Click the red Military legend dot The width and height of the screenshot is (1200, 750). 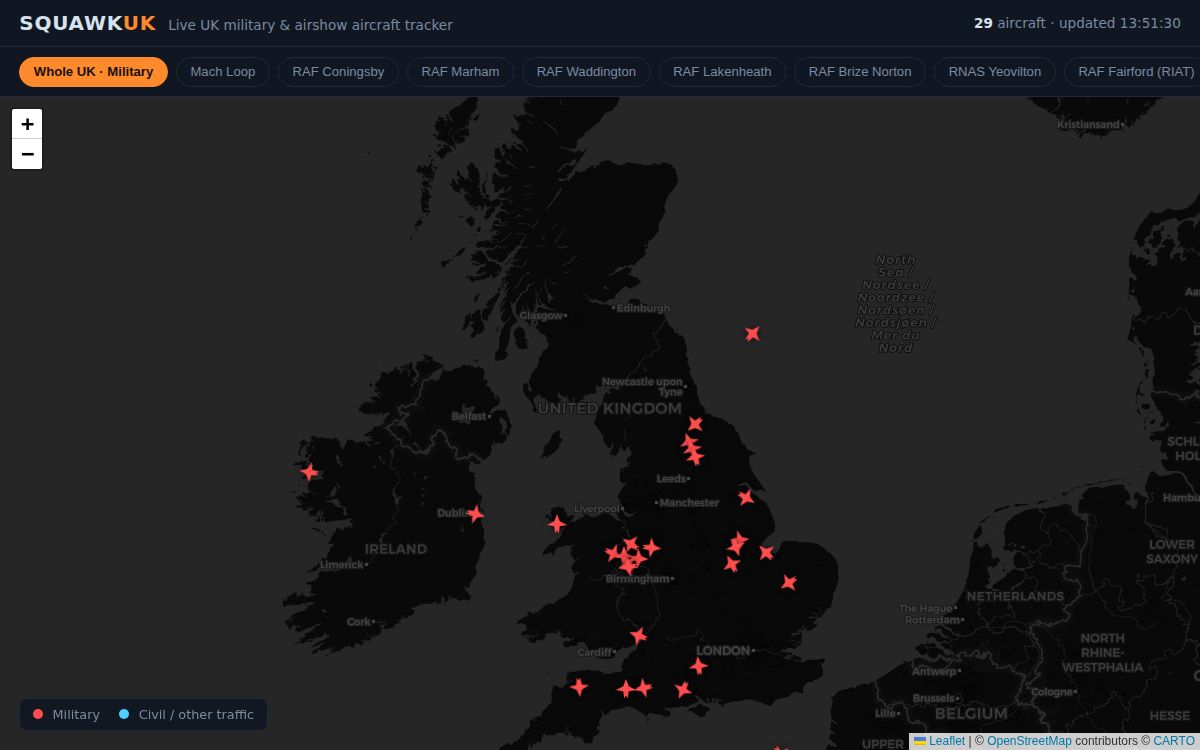tap(38, 714)
